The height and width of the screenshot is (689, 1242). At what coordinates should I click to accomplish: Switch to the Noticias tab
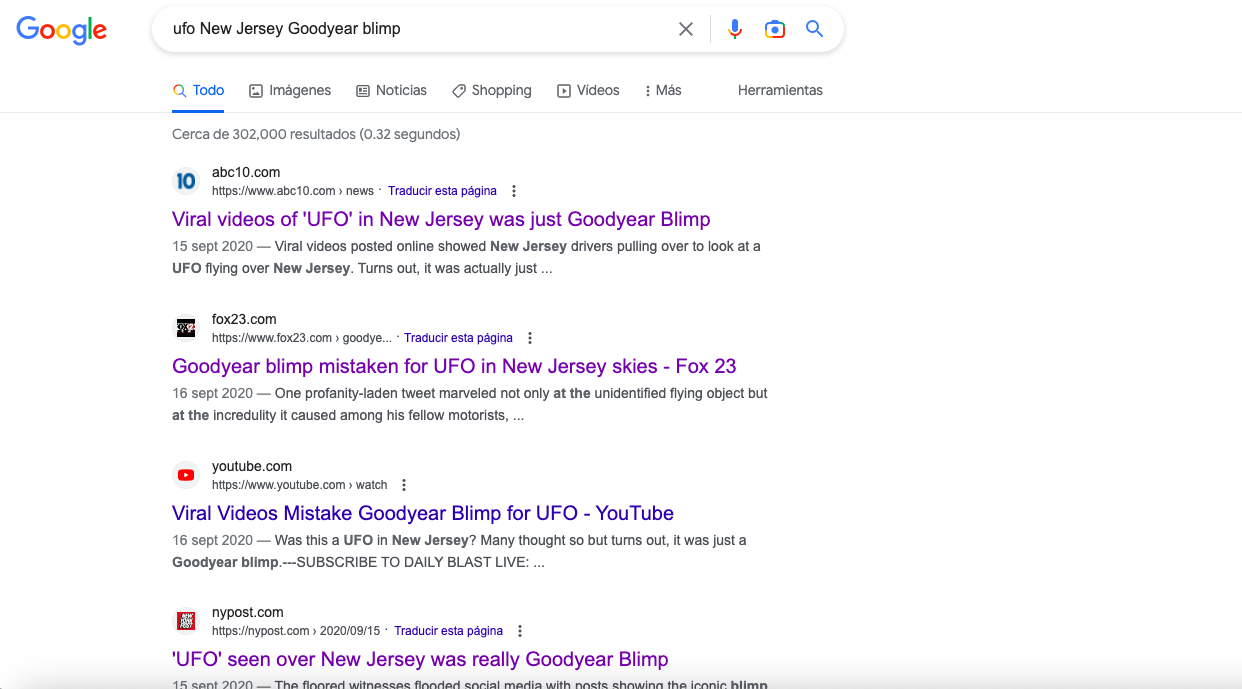click(x=391, y=90)
